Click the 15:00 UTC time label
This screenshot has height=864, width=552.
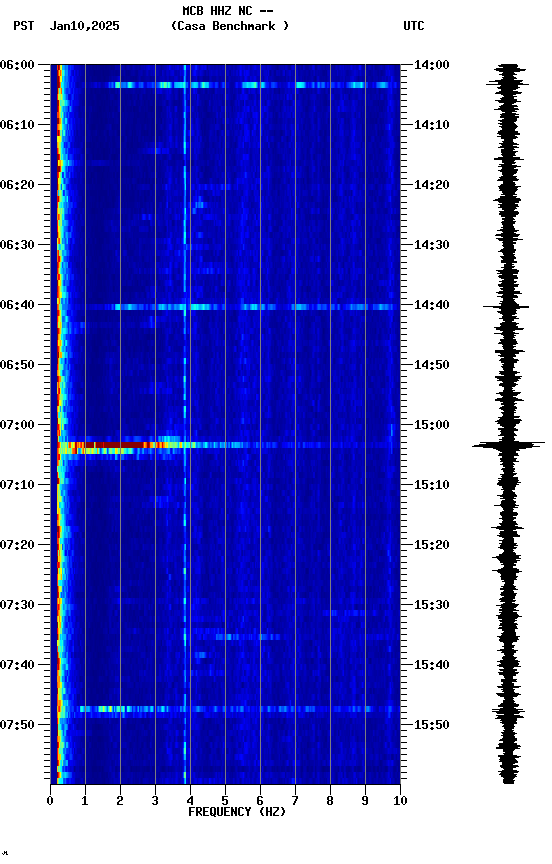point(432,425)
